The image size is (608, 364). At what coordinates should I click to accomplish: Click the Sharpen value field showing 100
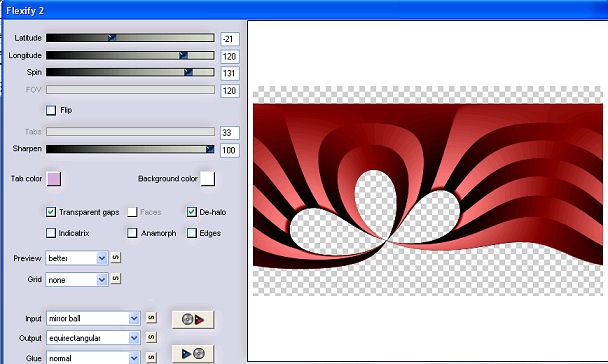coord(230,150)
